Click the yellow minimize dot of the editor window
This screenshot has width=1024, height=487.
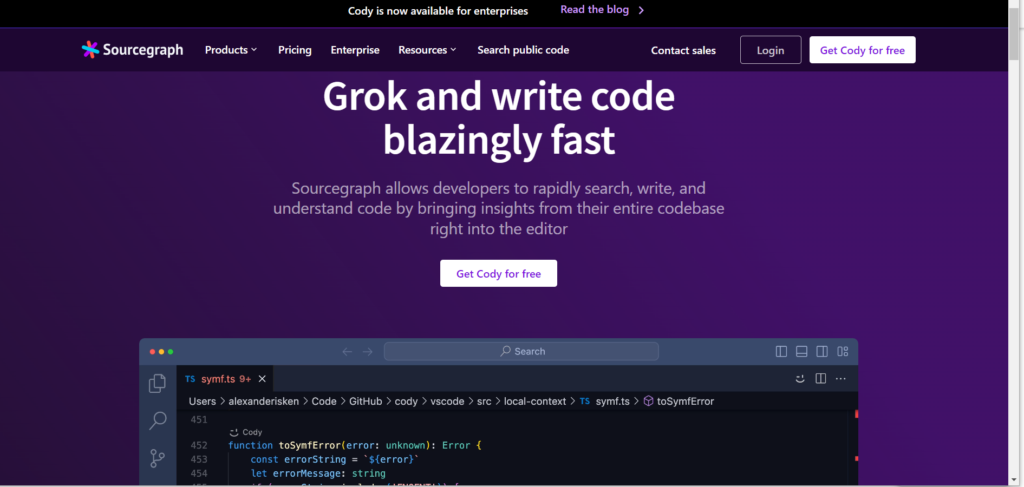pos(161,352)
